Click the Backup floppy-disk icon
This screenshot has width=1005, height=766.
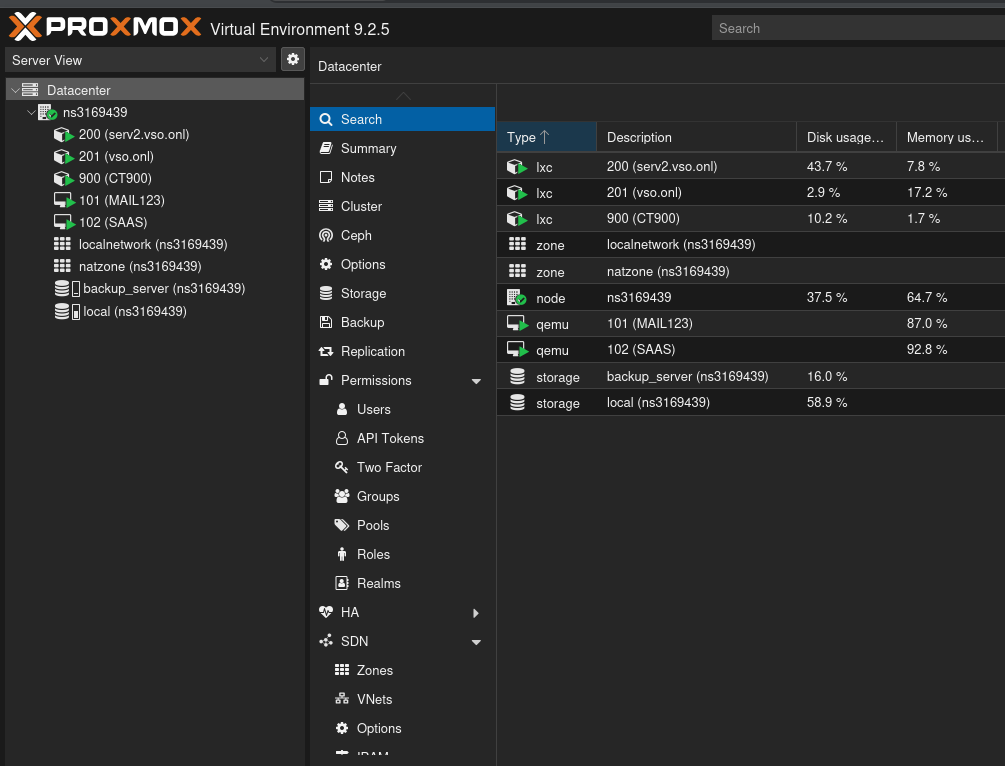[326, 322]
